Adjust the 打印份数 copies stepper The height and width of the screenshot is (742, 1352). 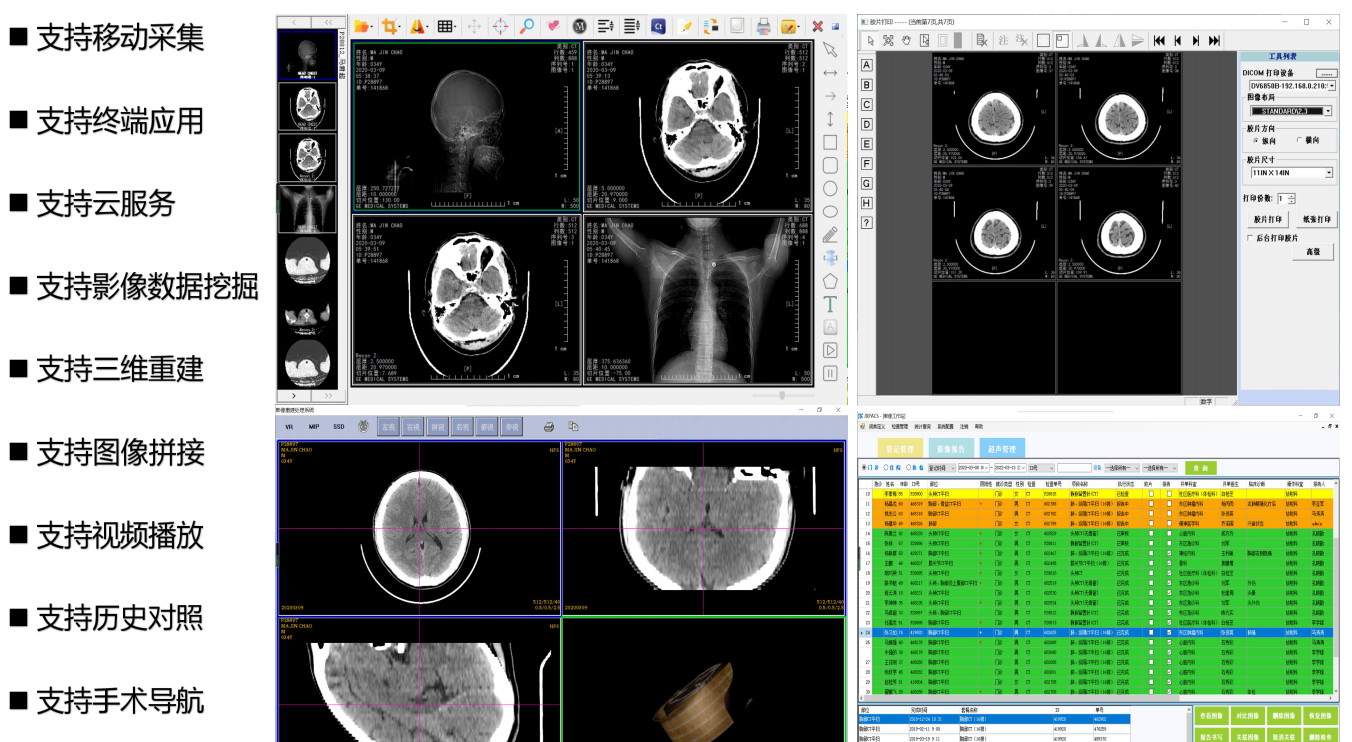(1291, 199)
